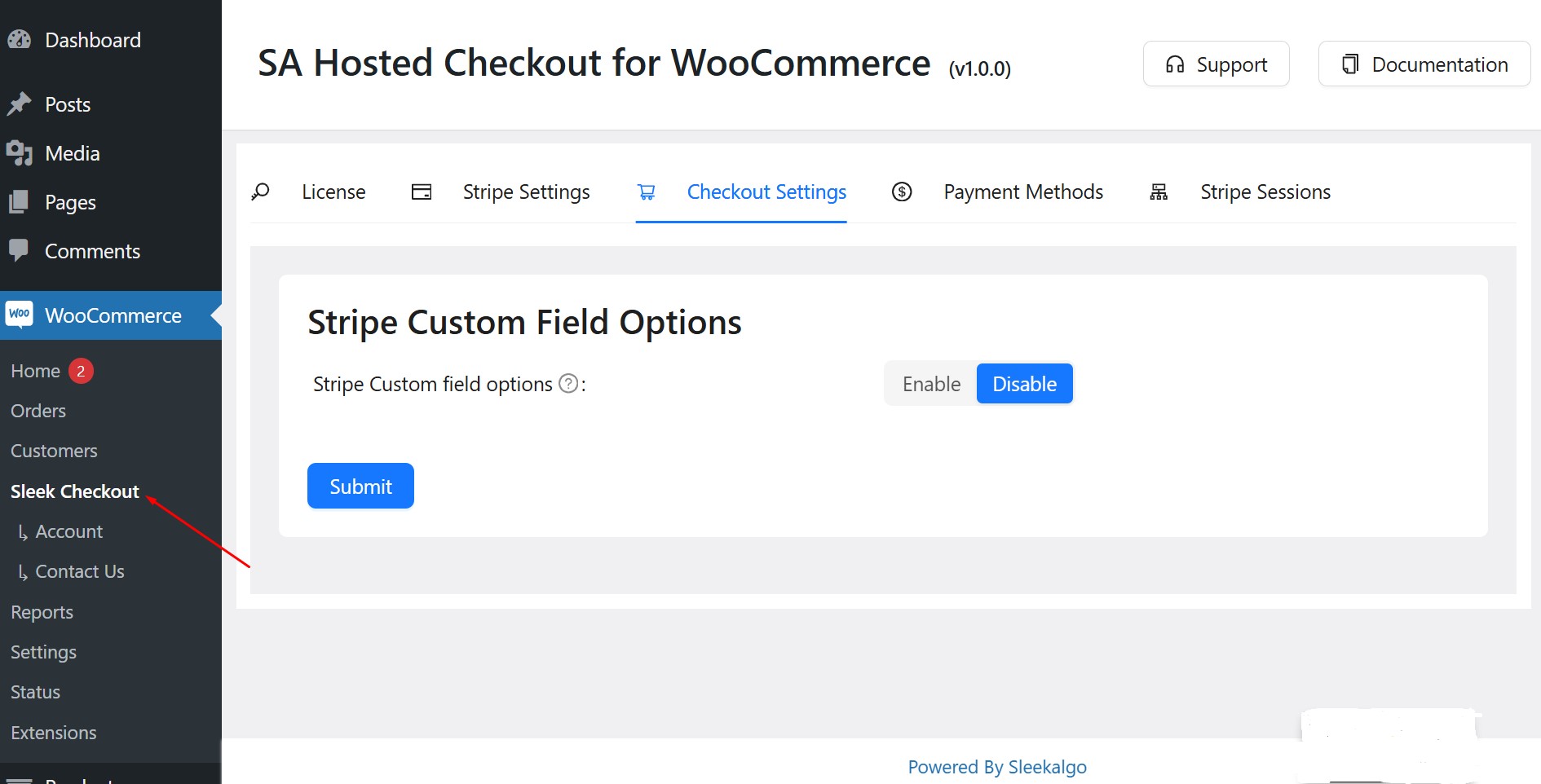Select Disable for Stripe Custom fields
The image size is (1541, 784).
[x=1024, y=384]
